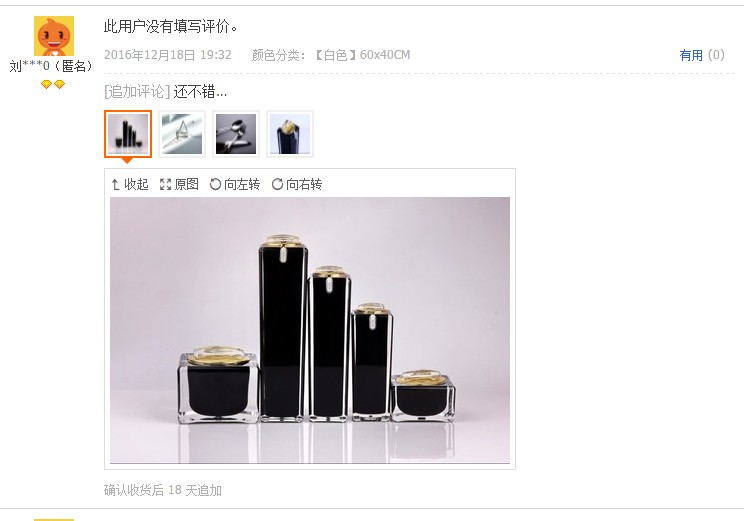Click the orange pointer triangle under first thumbnail

[x=127, y=160]
